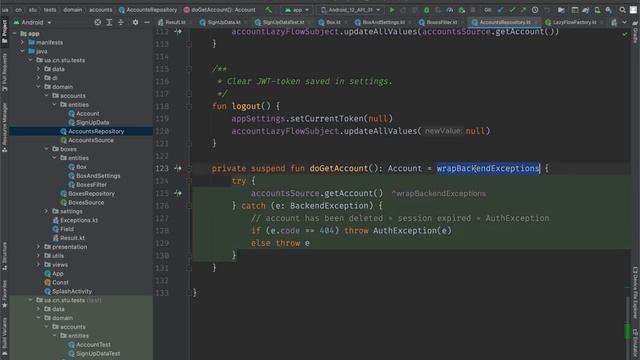Click Git Update Project blue arrow icon

point(501,10)
